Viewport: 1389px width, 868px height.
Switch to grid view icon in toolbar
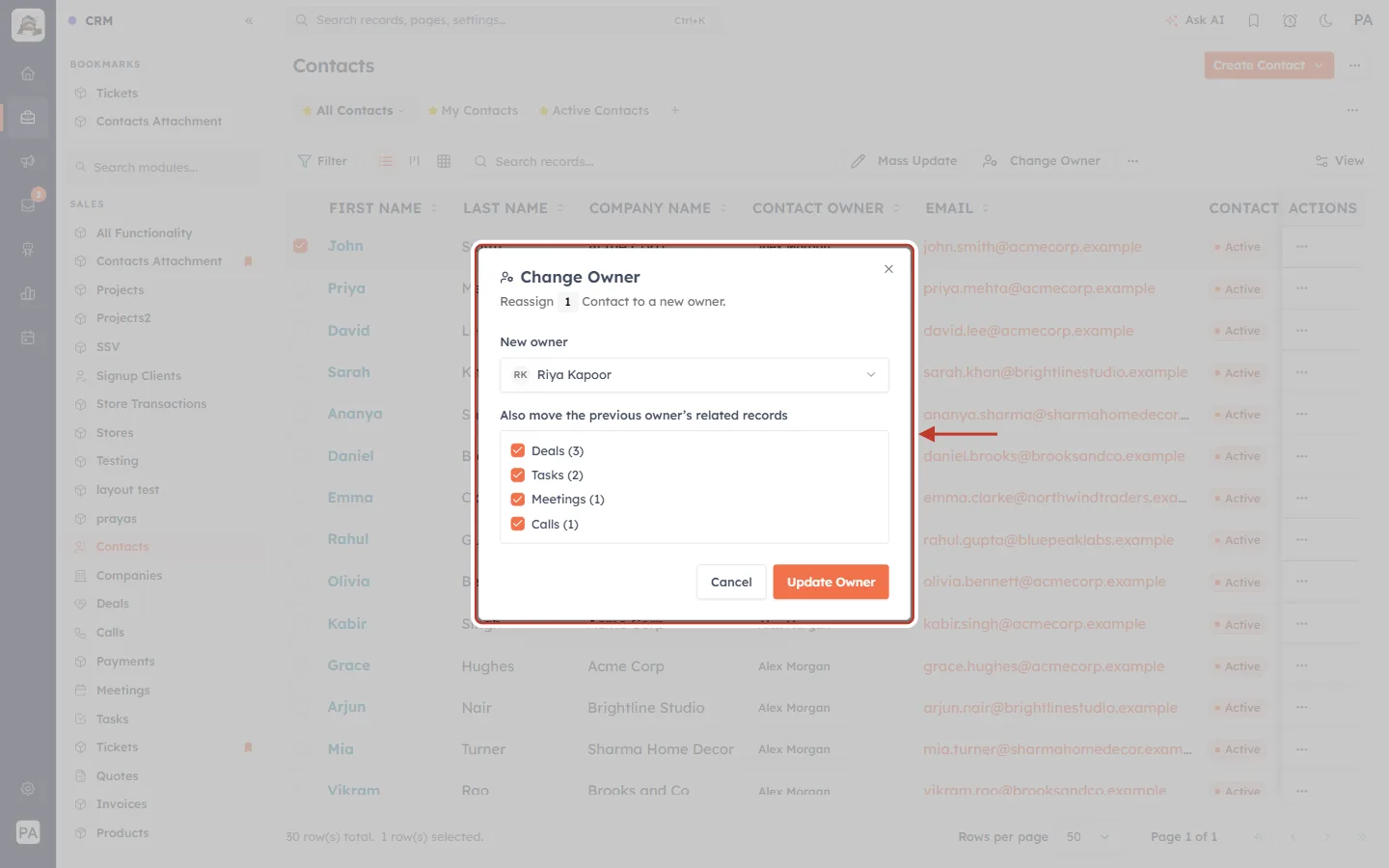pos(444,161)
